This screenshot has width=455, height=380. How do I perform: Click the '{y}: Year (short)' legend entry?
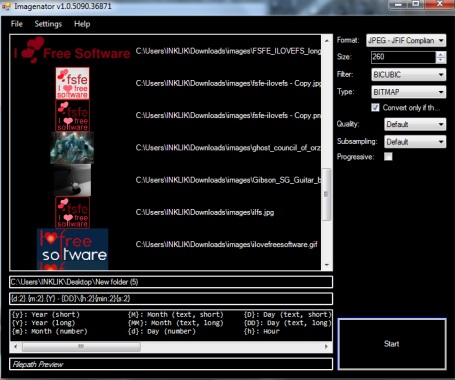pos(46,314)
